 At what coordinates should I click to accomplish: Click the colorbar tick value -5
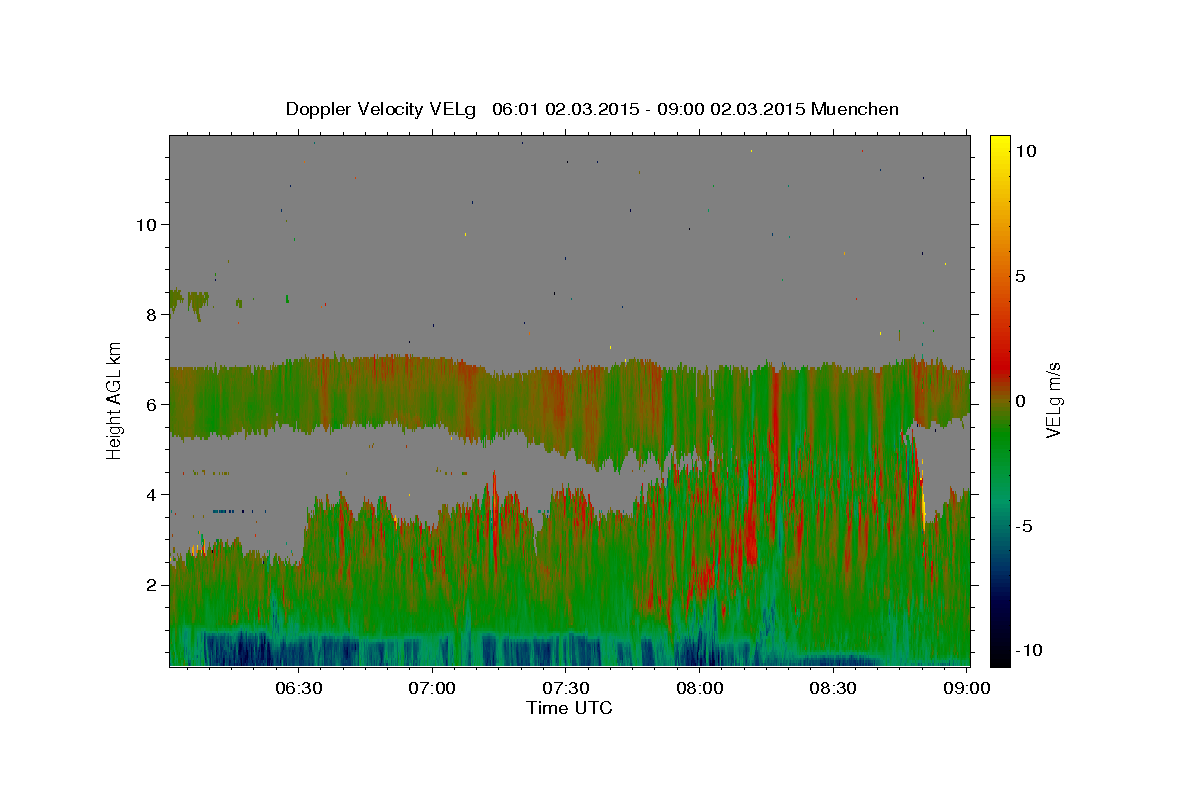1023,526
